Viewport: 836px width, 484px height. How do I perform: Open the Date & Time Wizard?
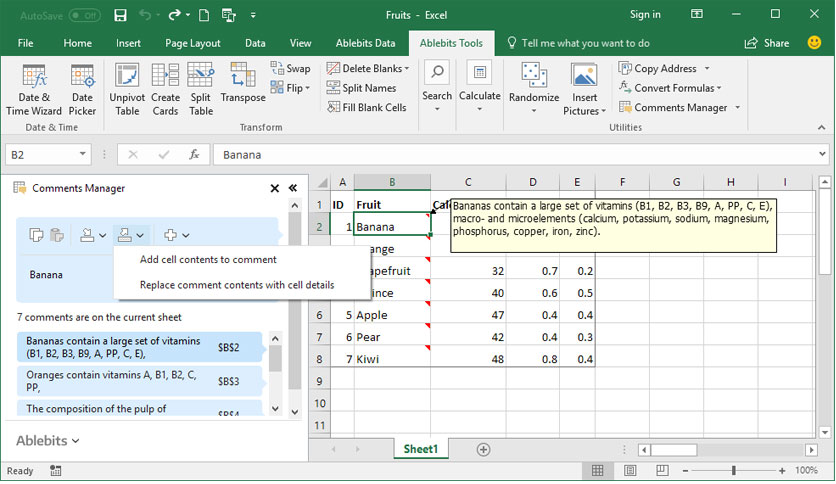click(34, 90)
